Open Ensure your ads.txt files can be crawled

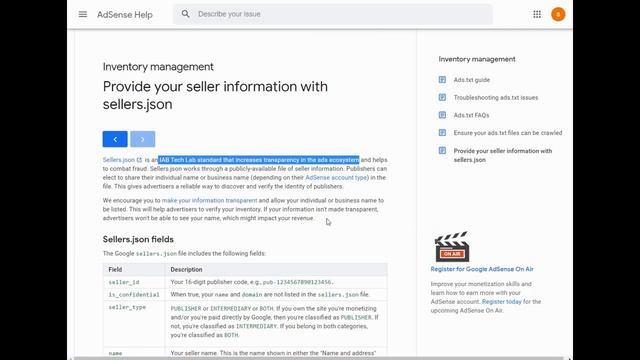click(x=508, y=133)
